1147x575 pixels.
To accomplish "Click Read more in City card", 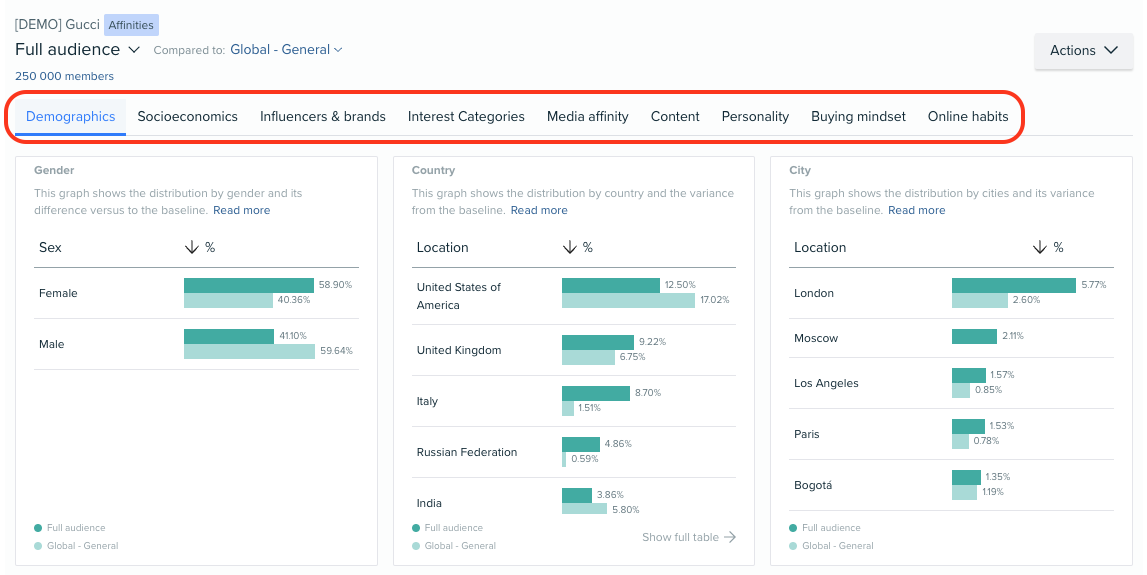I will point(916,210).
